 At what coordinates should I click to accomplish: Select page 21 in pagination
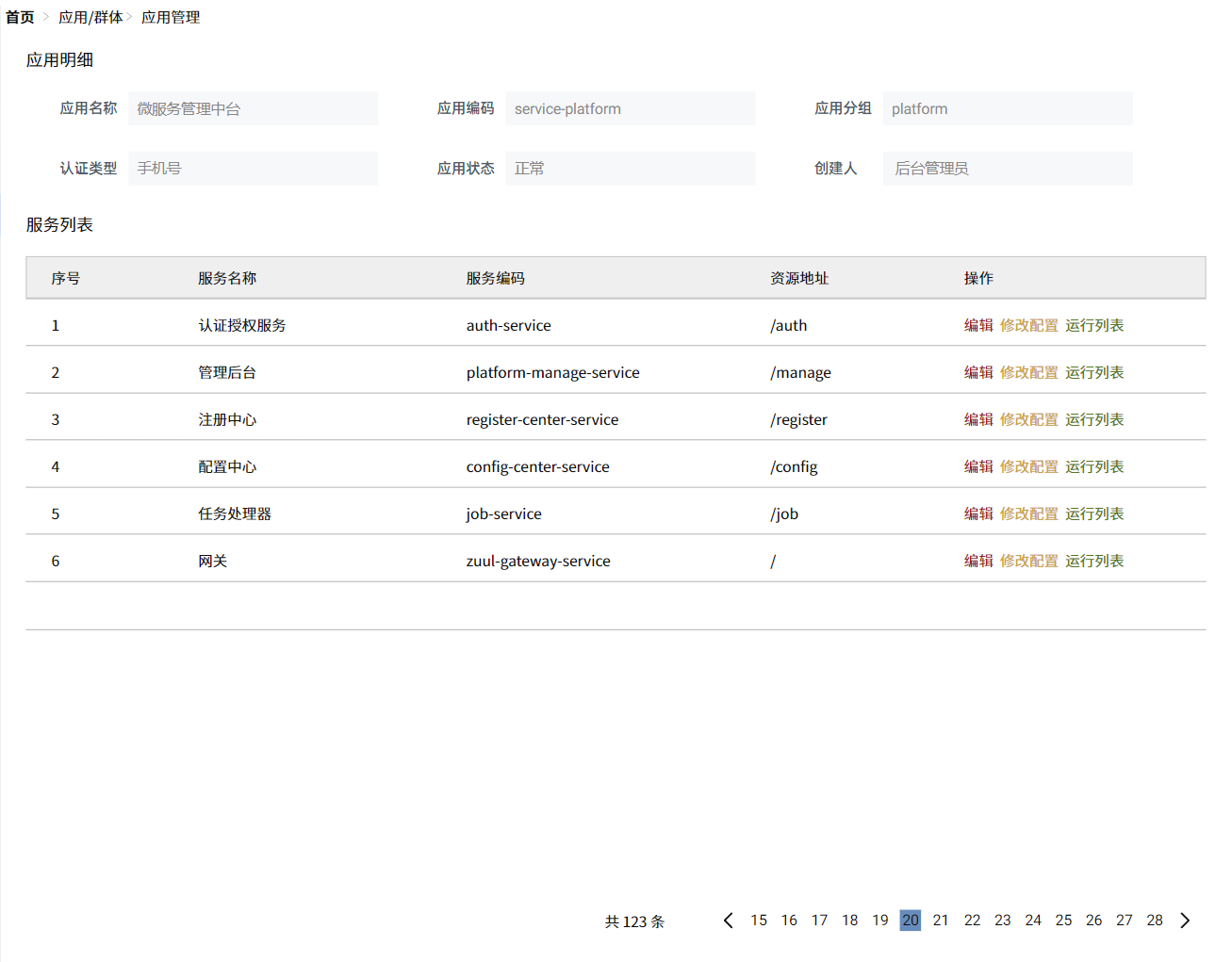click(x=940, y=921)
